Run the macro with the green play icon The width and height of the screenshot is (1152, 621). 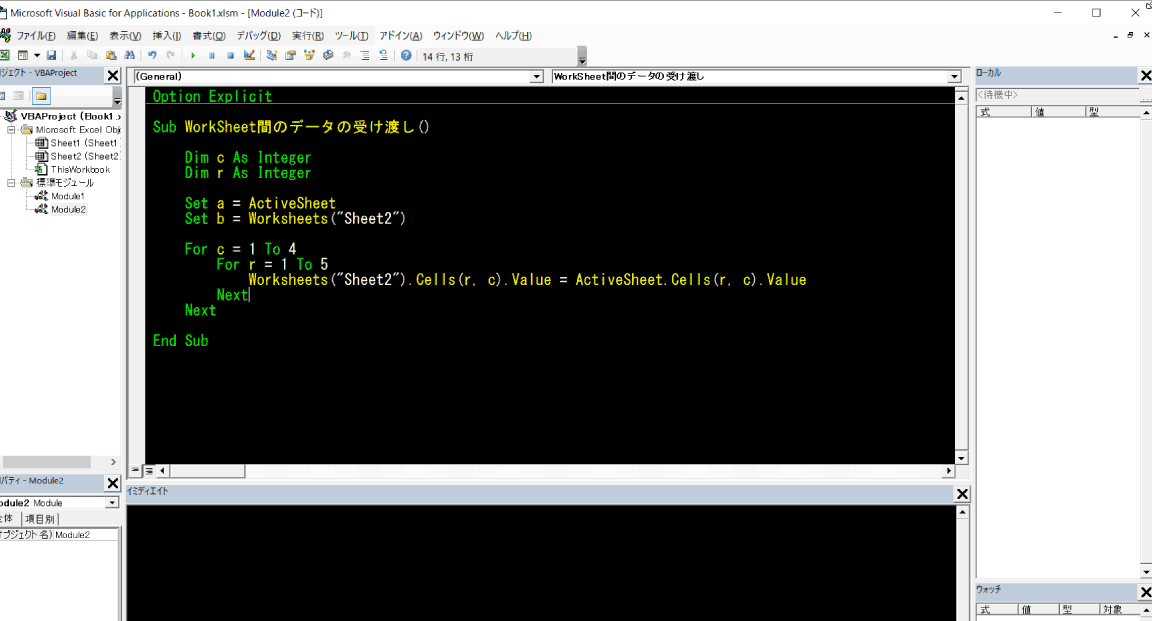click(193, 56)
